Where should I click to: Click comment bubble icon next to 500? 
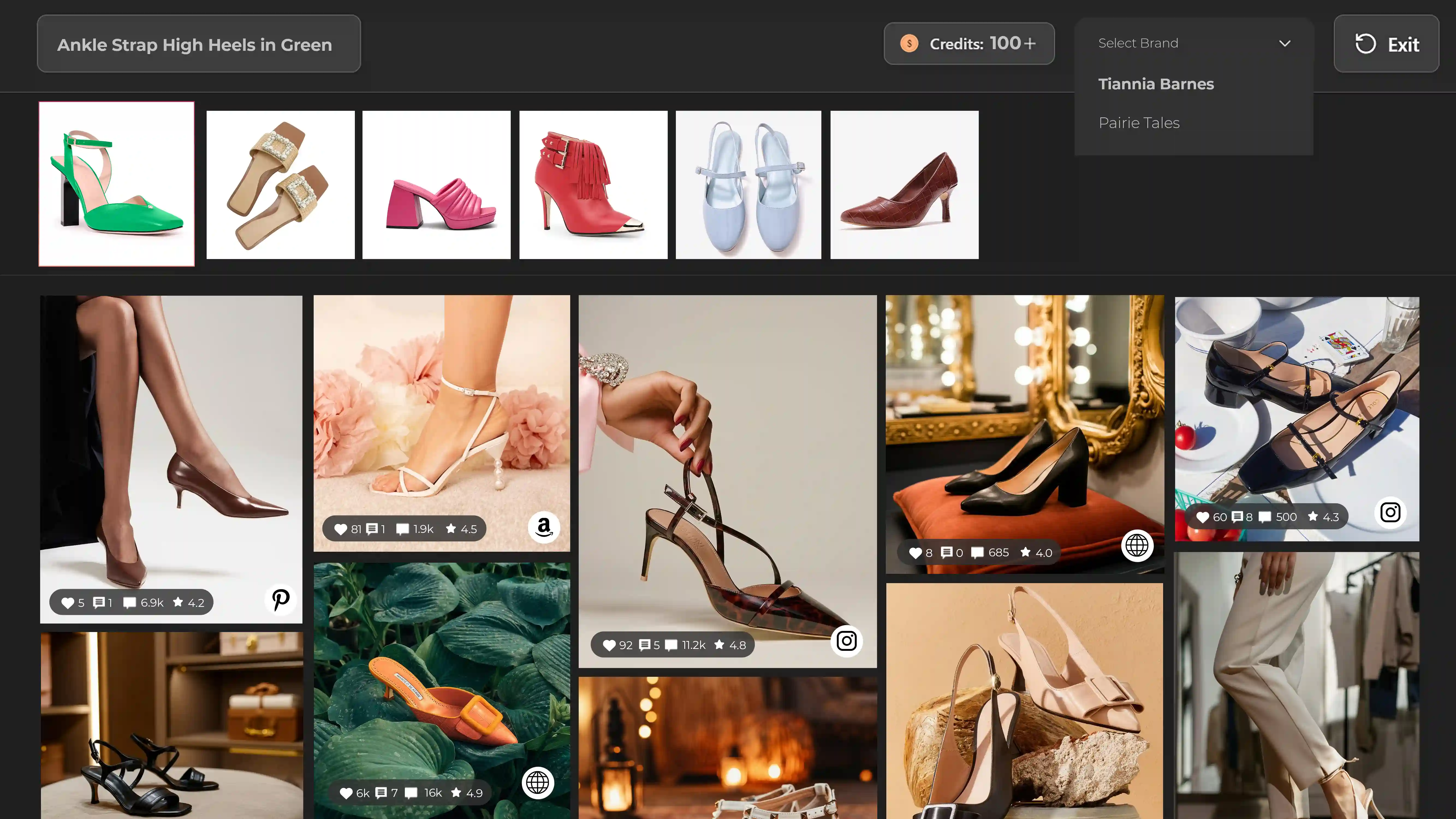1265,517
